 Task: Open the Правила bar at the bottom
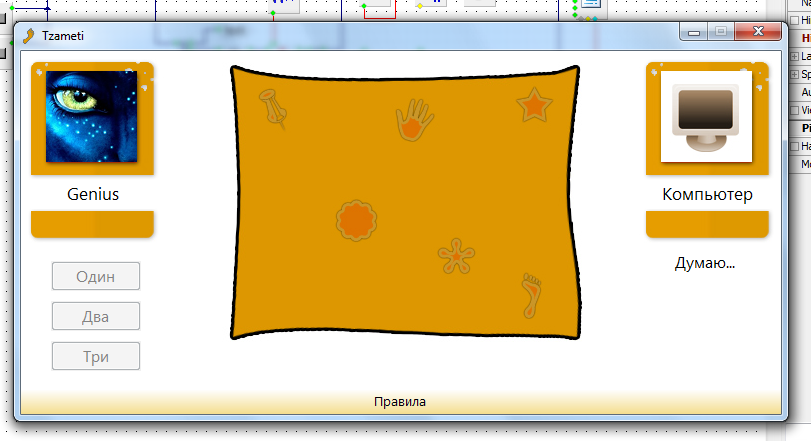click(400, 402)
